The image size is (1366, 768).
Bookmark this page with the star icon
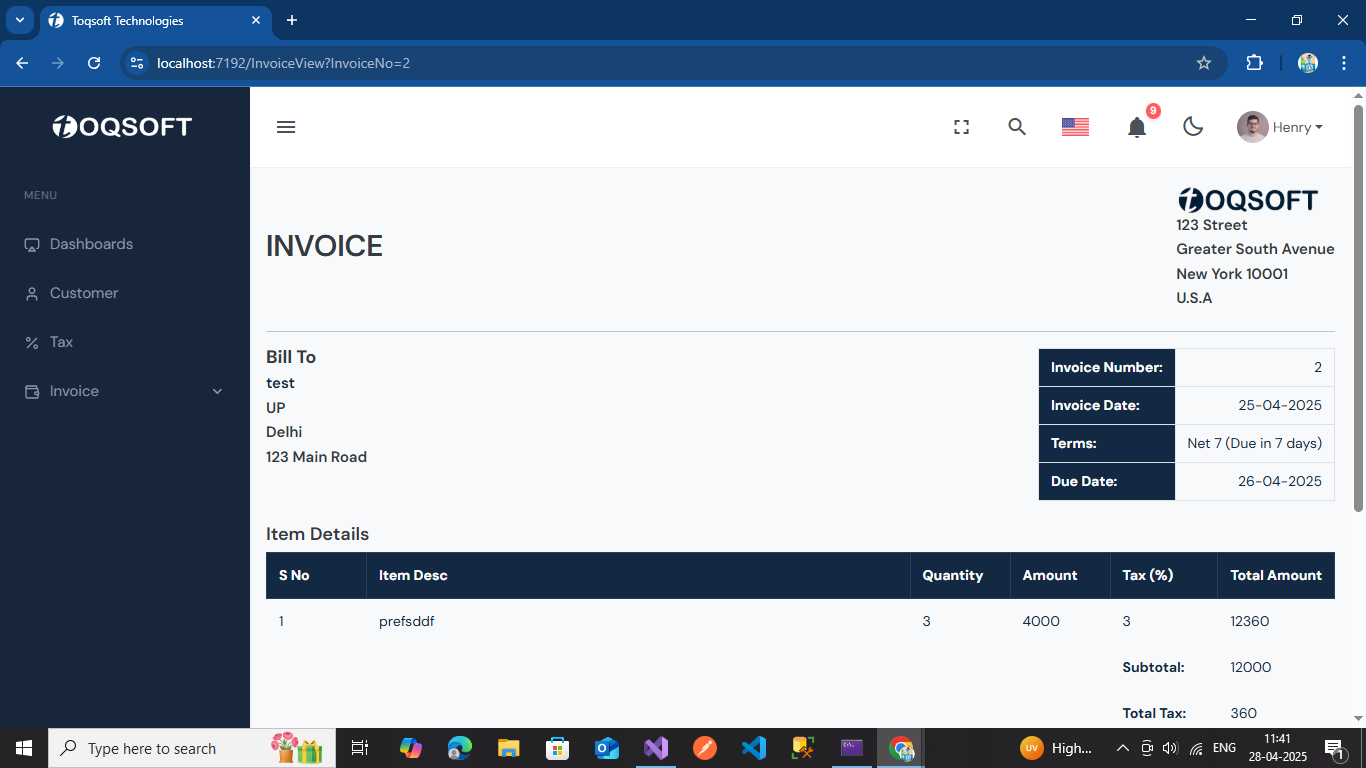coord(1204,63)
